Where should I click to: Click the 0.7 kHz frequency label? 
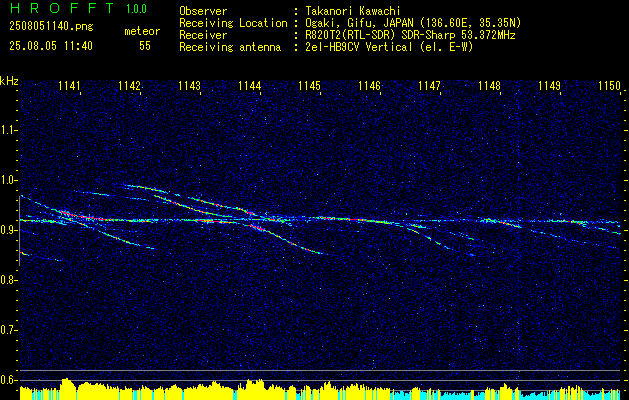(x=8, y=330)
